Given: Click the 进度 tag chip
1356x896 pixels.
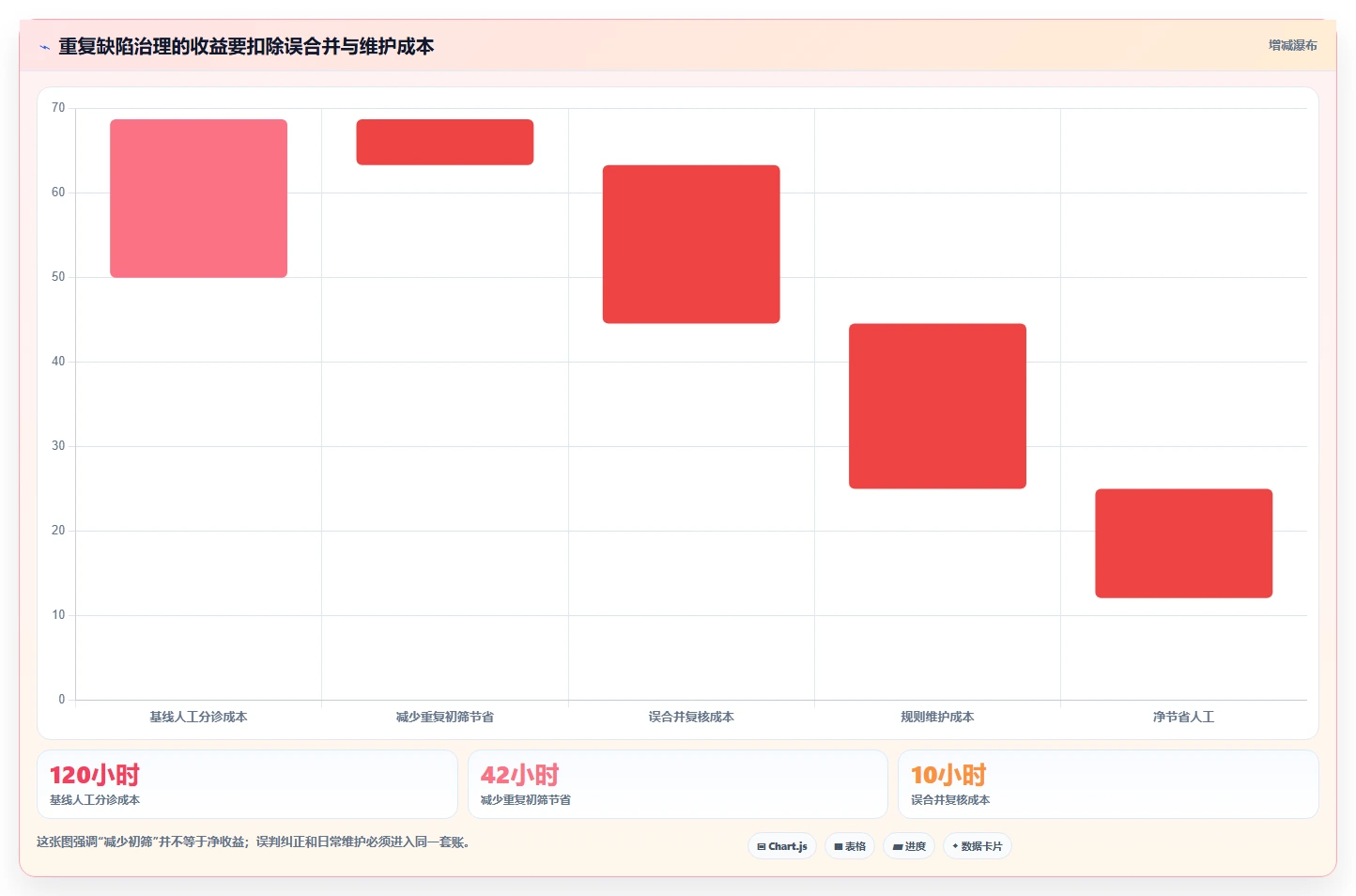Looking at the screenshot, I should coord(909,846).
